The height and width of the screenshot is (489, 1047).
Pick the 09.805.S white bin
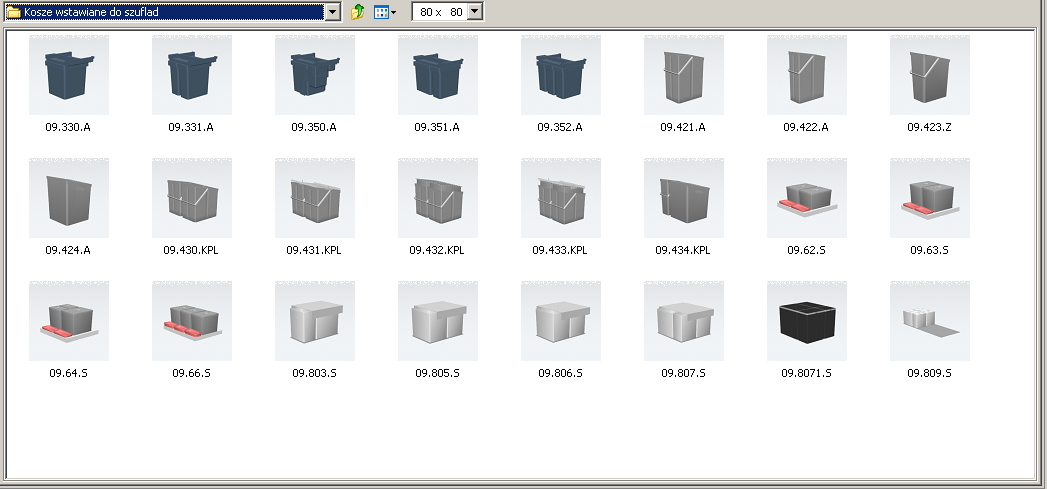[x=437, y=321]
